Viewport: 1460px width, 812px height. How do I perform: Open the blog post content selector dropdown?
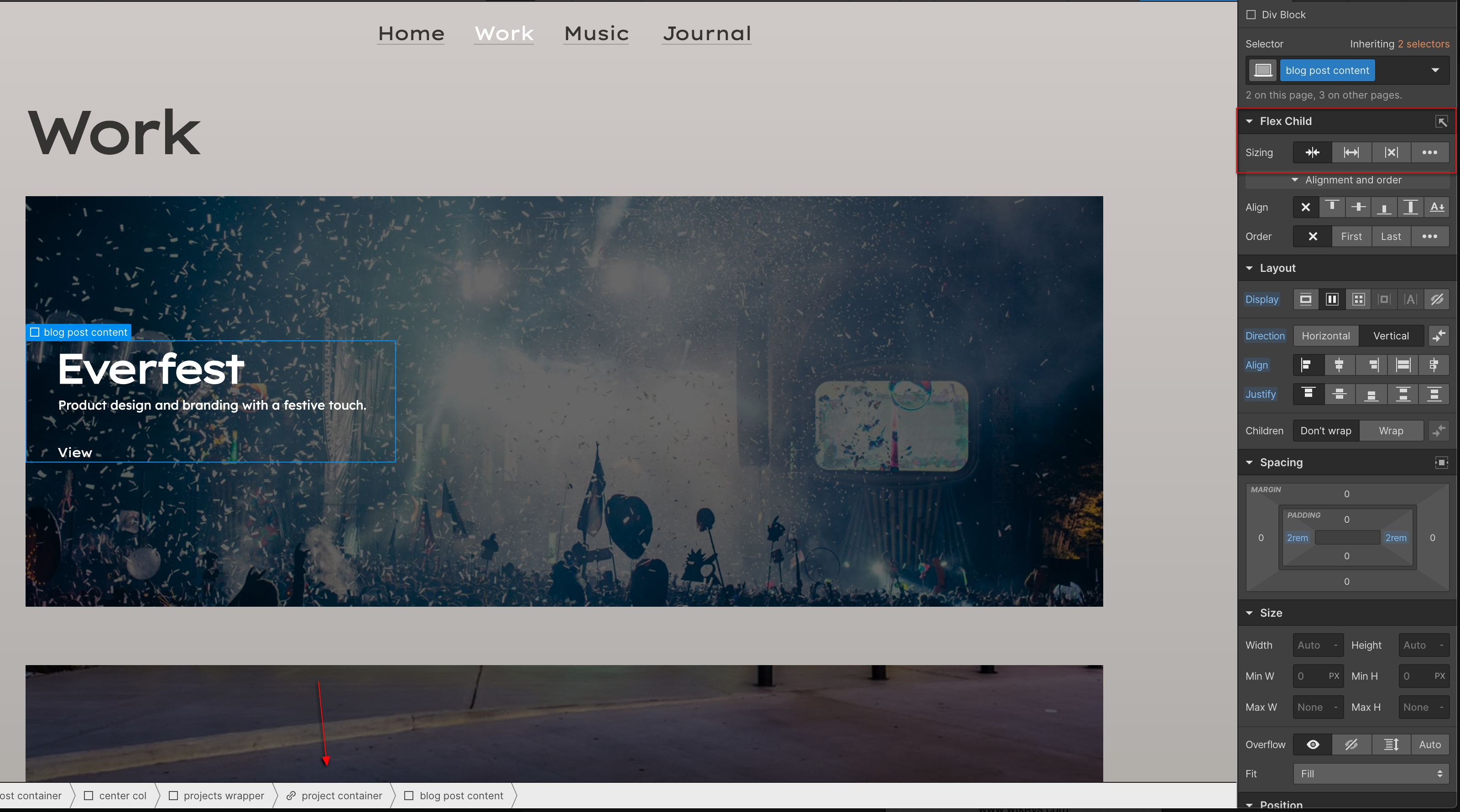click(1435, 70)
